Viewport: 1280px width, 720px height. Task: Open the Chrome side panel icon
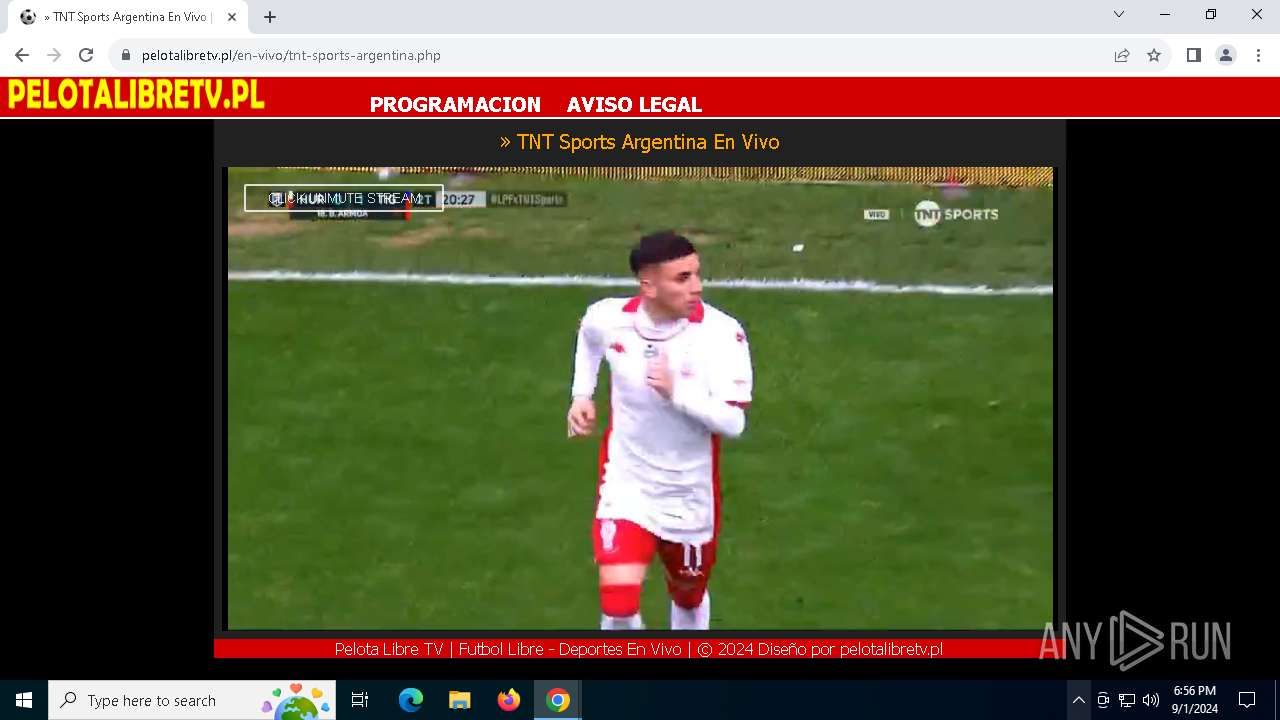point(1193,55)
